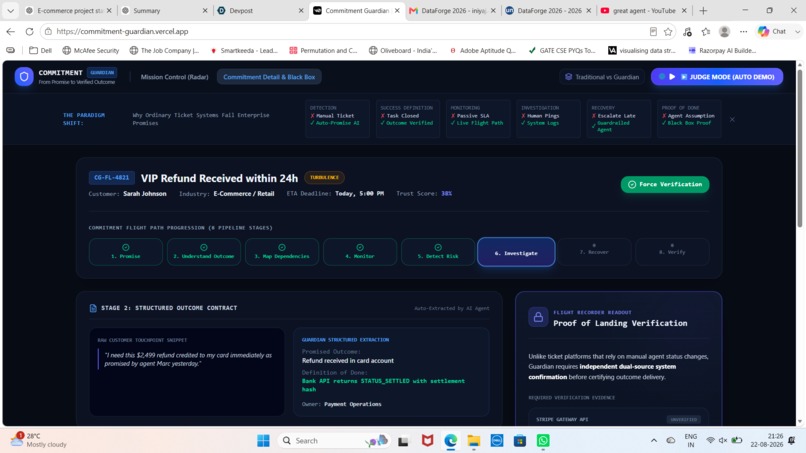Click the taskbar Search box

[x=334, y=441]
